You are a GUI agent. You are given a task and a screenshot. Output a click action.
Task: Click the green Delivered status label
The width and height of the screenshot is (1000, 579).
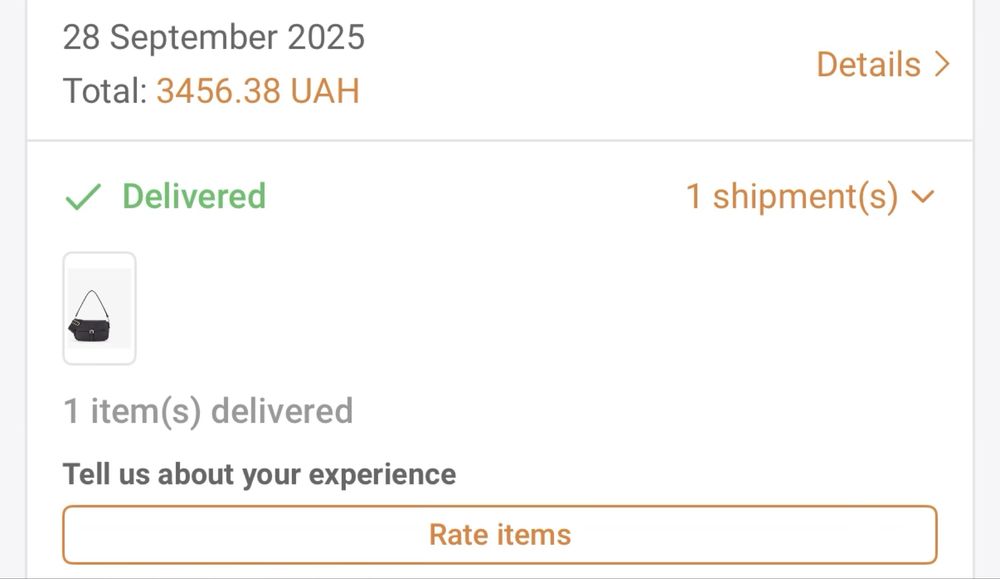(x=194, y=197)
